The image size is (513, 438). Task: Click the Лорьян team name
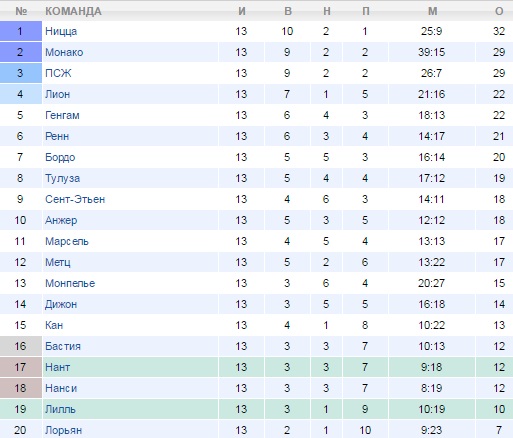63,430
